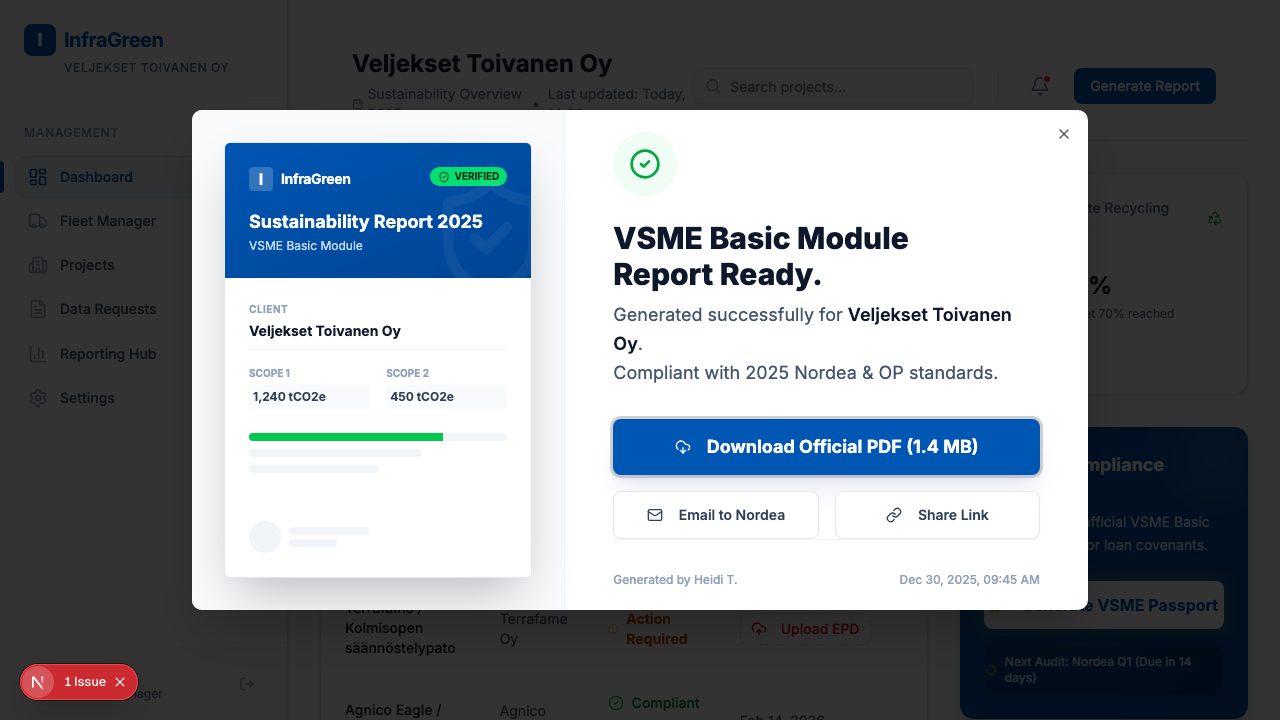Image resolution: width=1280 pixels, height=720 pixels.
Task: Click the VERIFIED badge on report
Action: 468,177
